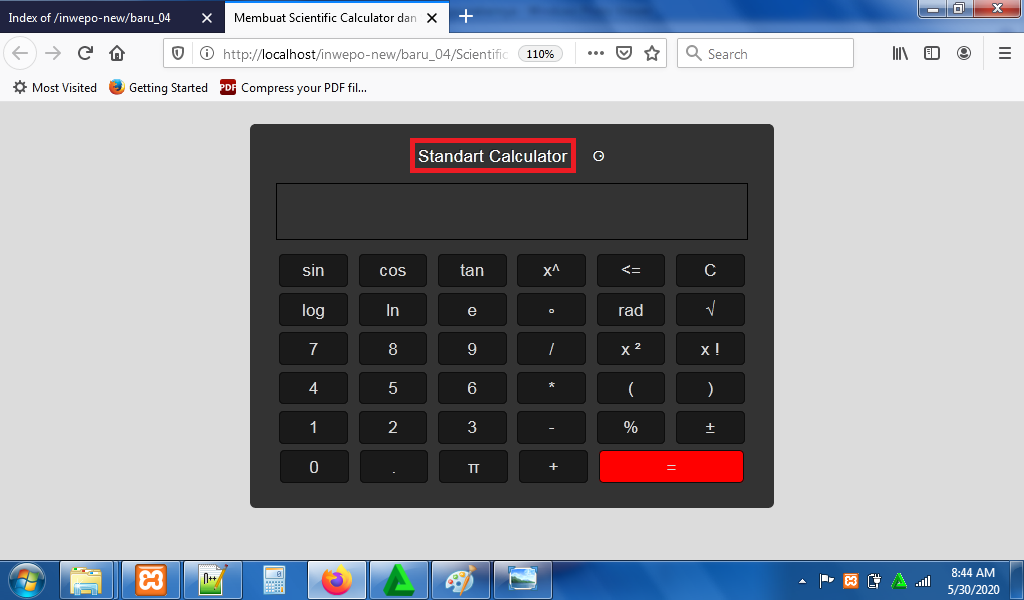Click the log key
Image resolution: width=1024 pixels, height=600 pixels.
coord(313,310)
